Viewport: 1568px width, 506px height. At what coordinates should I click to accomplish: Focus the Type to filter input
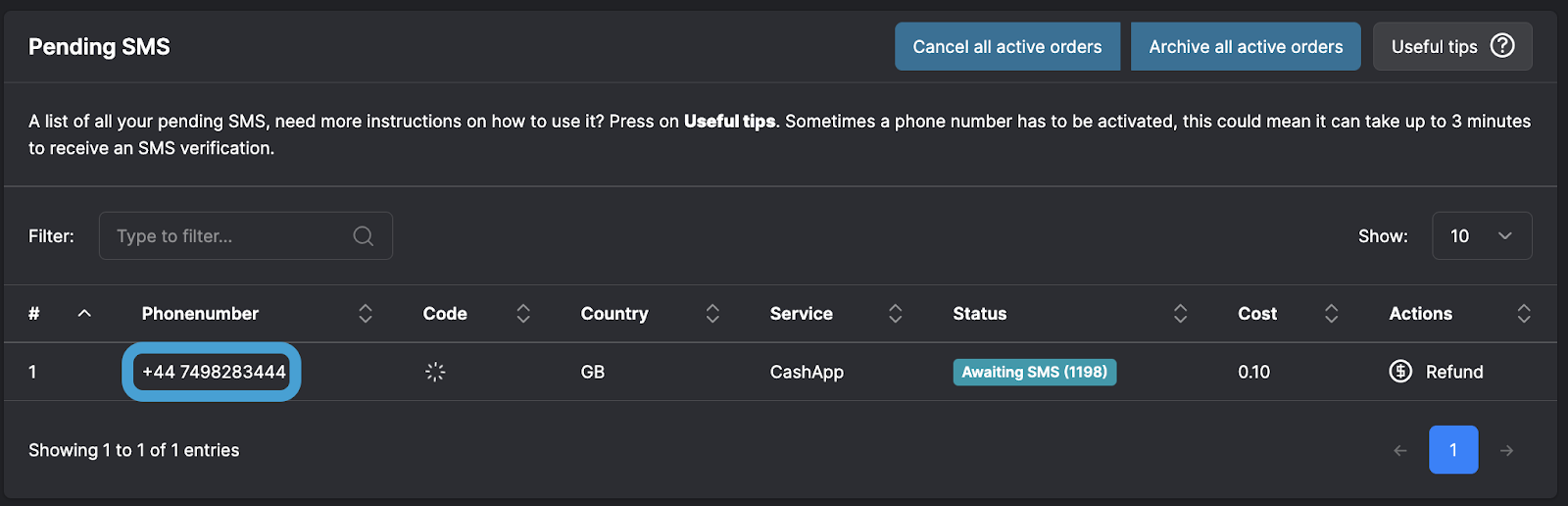coord(230,236)
